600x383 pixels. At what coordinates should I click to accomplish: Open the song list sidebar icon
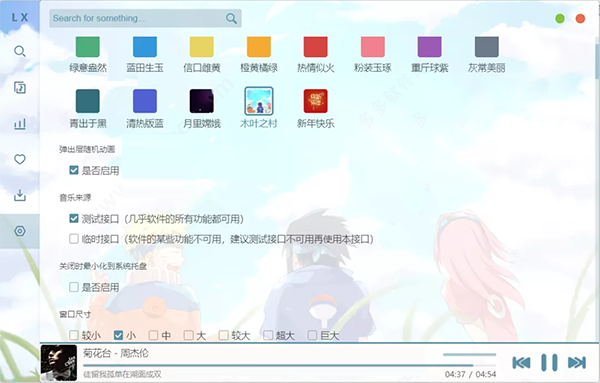point(20,88)
